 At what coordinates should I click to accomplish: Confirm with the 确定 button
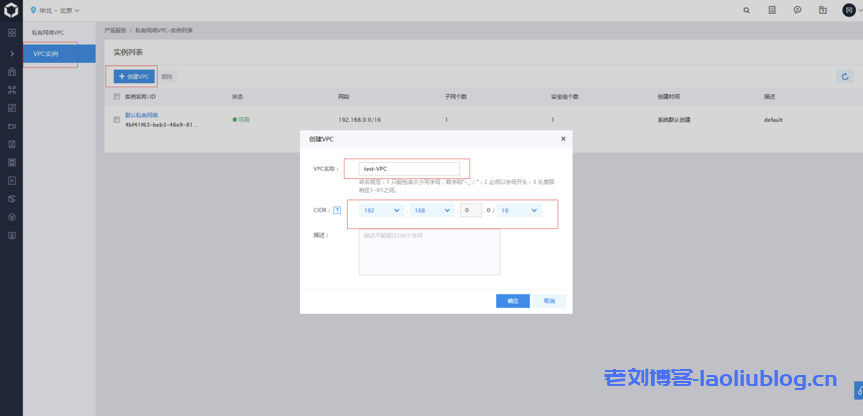pyautogui.click(x=512, y=301)
